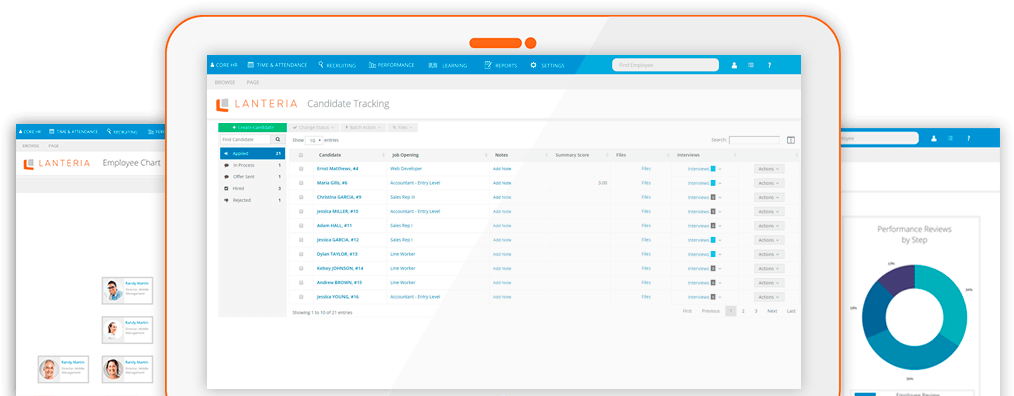Viewport: 1014px width, 396px height.
Task: Switch to Page tab in center window
Action: (253, 82)
